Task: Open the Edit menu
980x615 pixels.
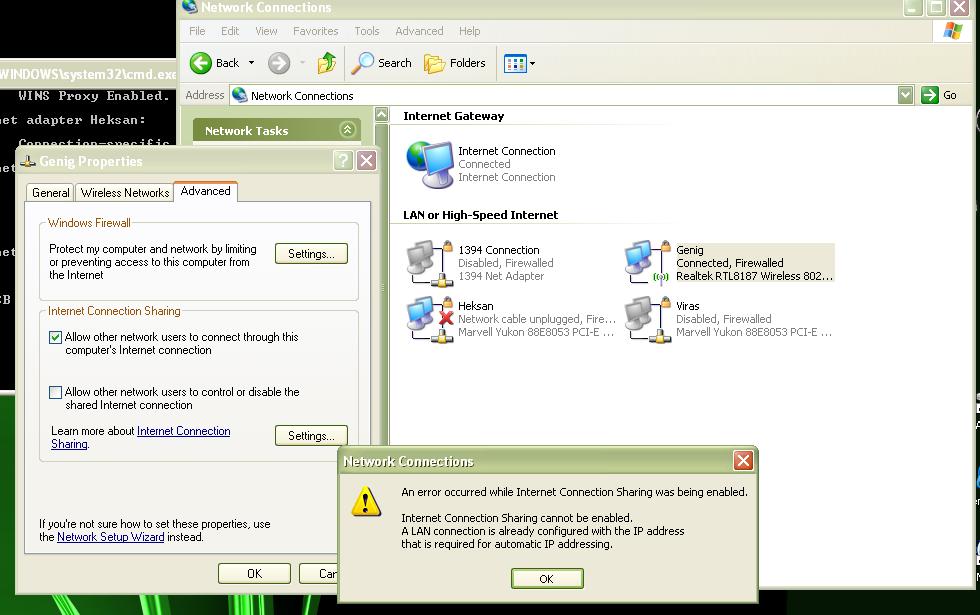Action: pos(230,31)
